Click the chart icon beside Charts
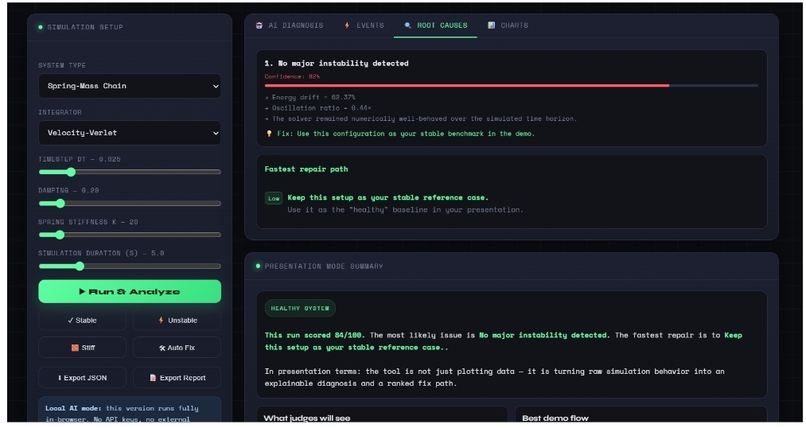This screenshot has height=428, width=806. [491, 25]
